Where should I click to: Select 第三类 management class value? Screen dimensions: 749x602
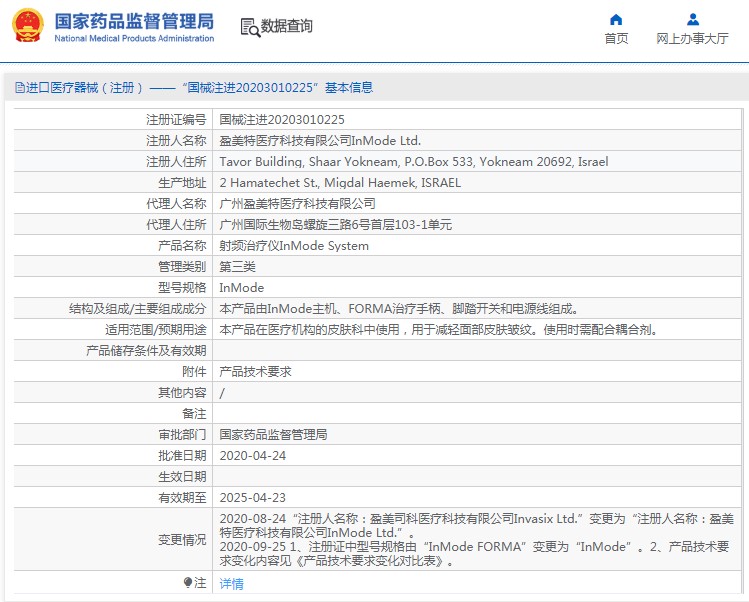(x=237, y=267)
